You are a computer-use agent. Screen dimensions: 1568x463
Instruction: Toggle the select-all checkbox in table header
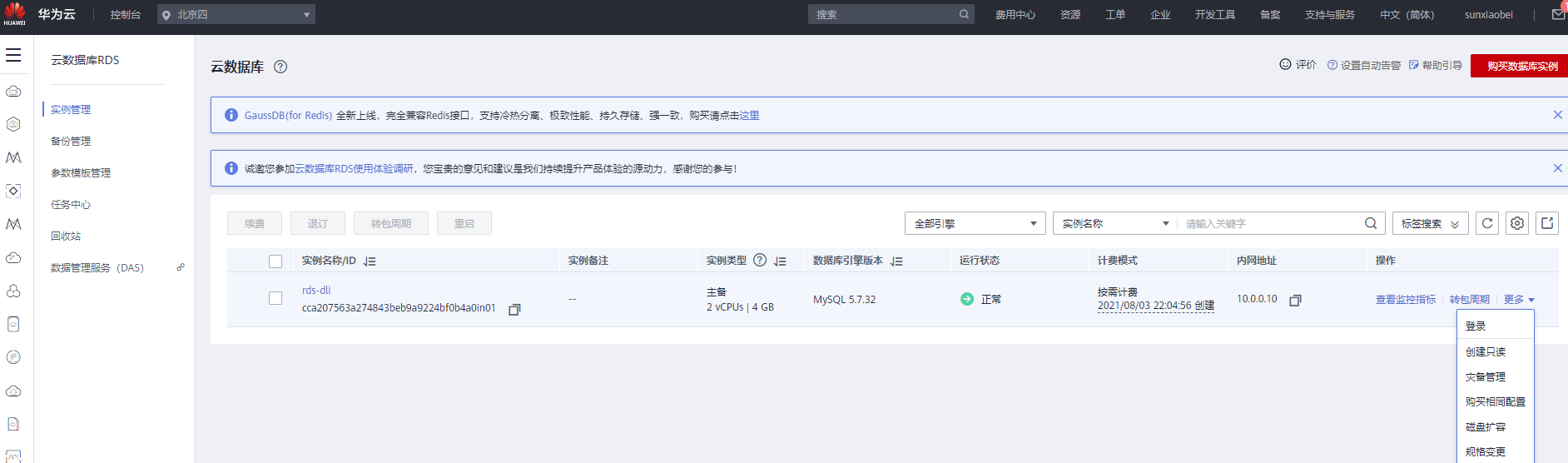(x=275, y=261)
